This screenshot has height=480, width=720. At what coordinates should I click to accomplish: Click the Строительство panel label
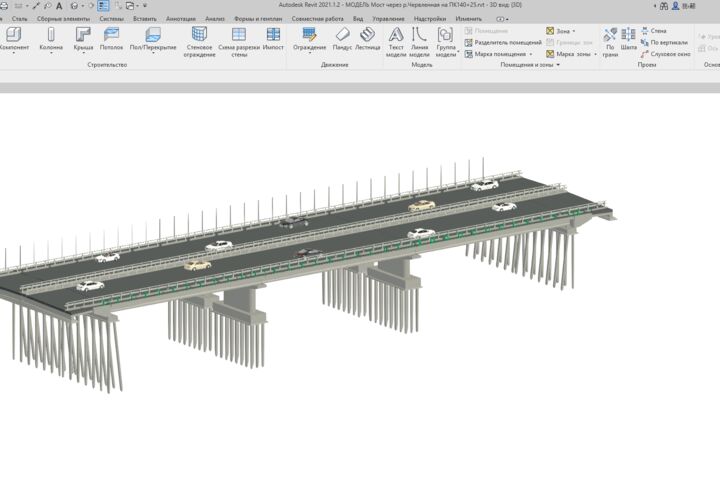tap(107, 65)
